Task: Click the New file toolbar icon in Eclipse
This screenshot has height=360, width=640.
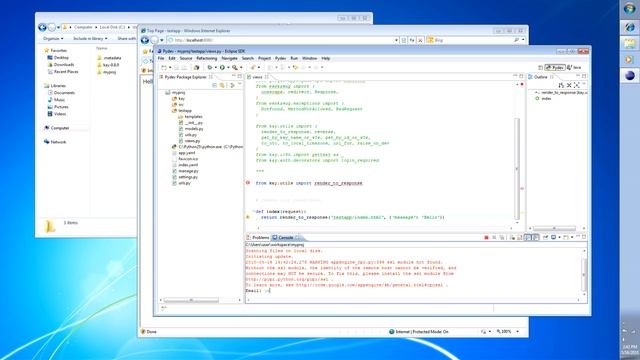Action: click(164, 67)
